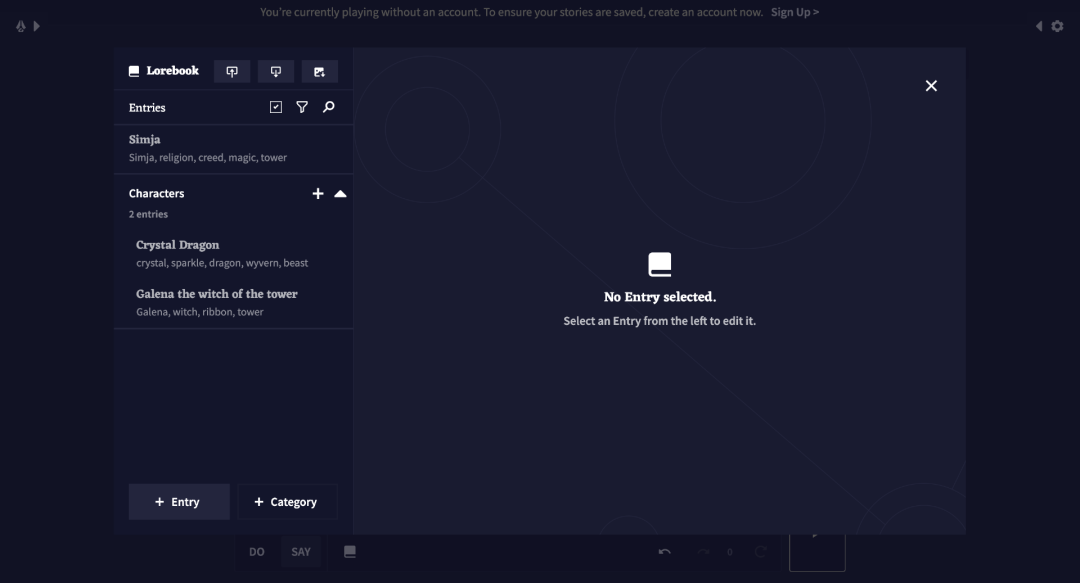Viewport: 1080px width, 583px height.
Task: Open settings gear icon top right
Action: pyautogui.click(x=1057, y=26)
